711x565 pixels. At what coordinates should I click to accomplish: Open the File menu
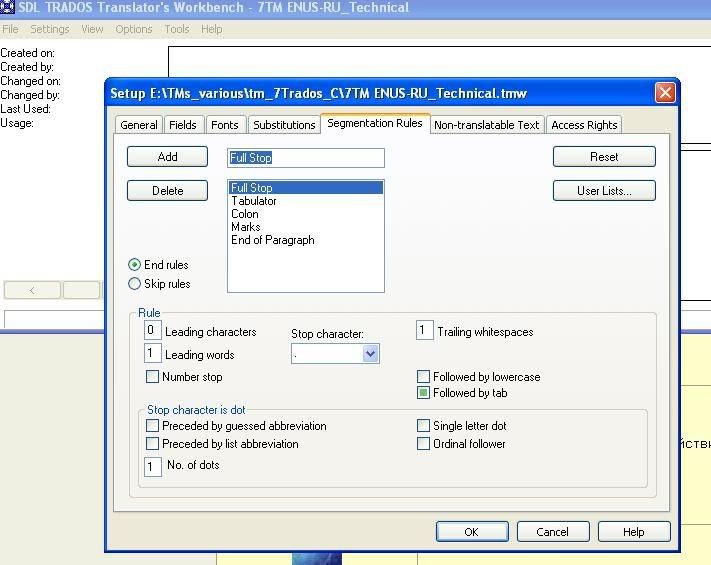click(x=10, y=29)
